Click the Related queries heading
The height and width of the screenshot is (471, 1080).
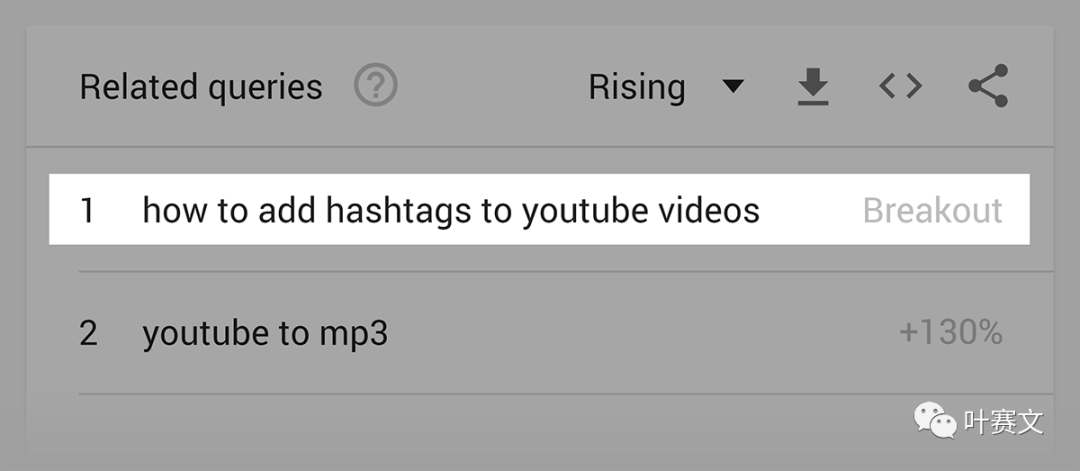point(200,87)
